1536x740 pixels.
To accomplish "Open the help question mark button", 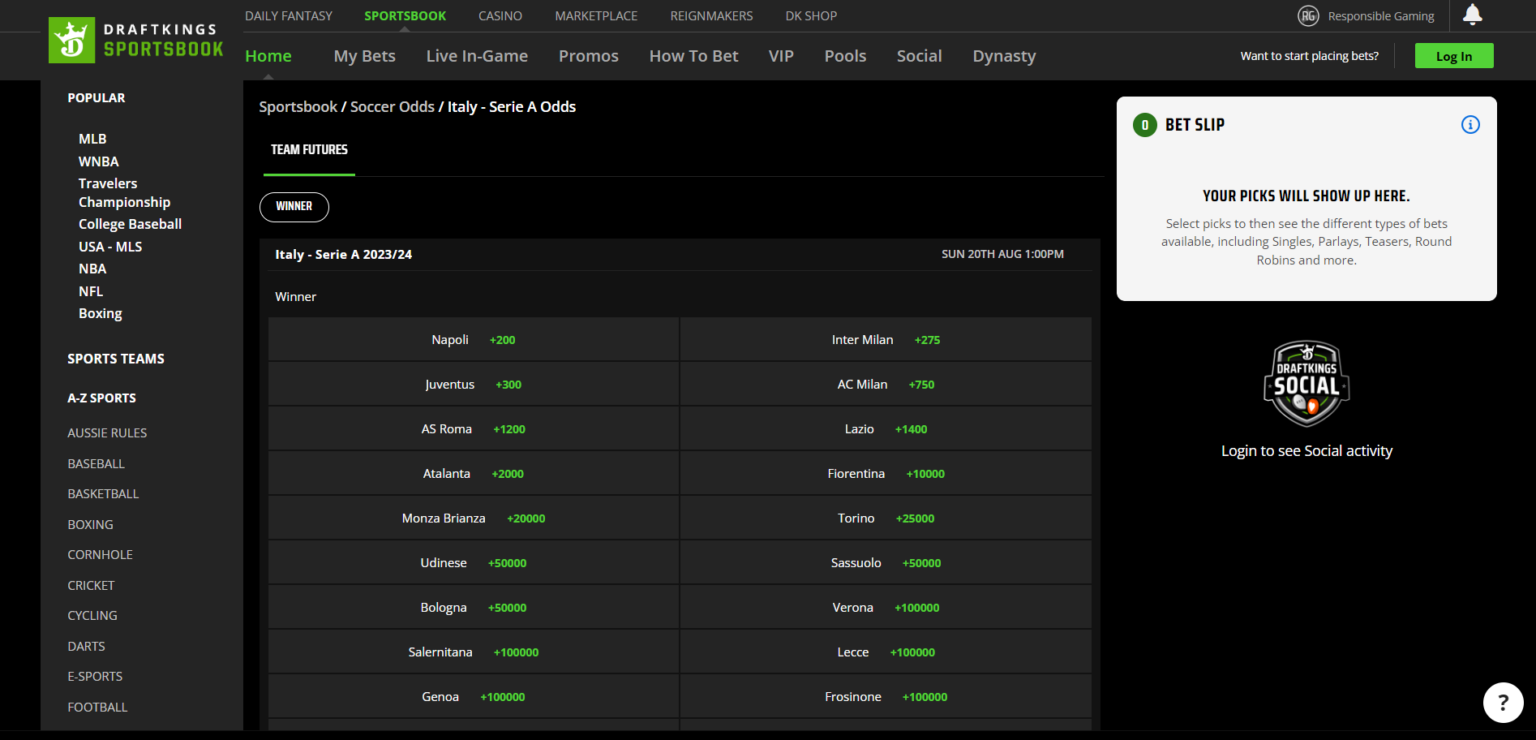I will [x=1502, y=703].
